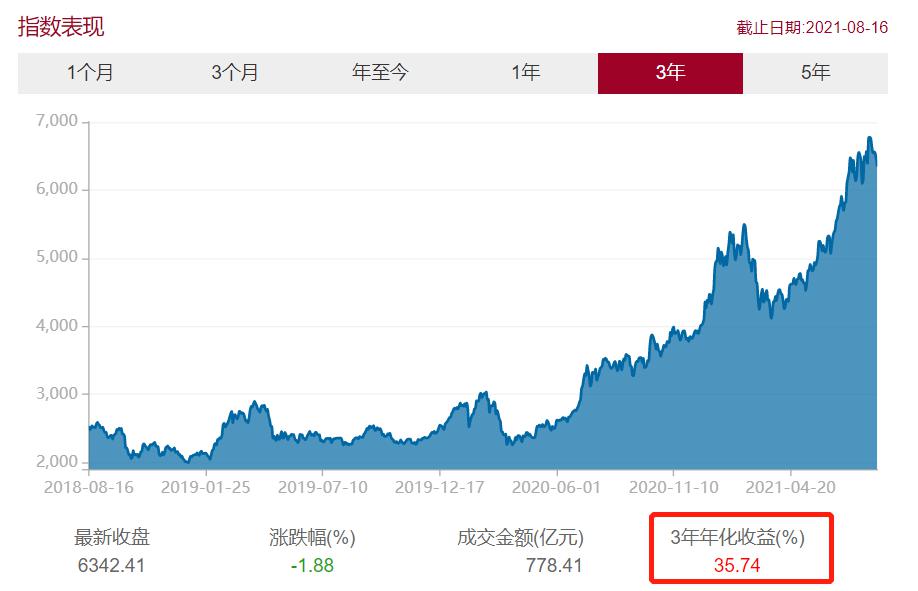Click the 截止日期 2021-08-16 text

(x=812, y=28)
